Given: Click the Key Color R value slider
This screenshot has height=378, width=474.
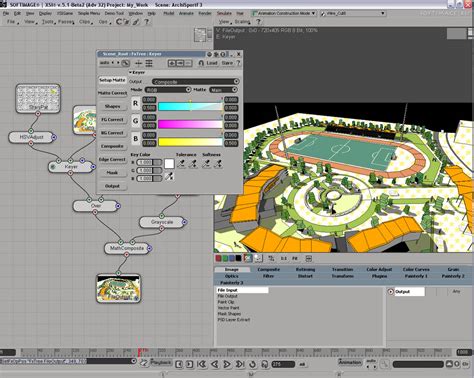Looking at the screenshot, I should pyautogui.click(x=150, y=162).
